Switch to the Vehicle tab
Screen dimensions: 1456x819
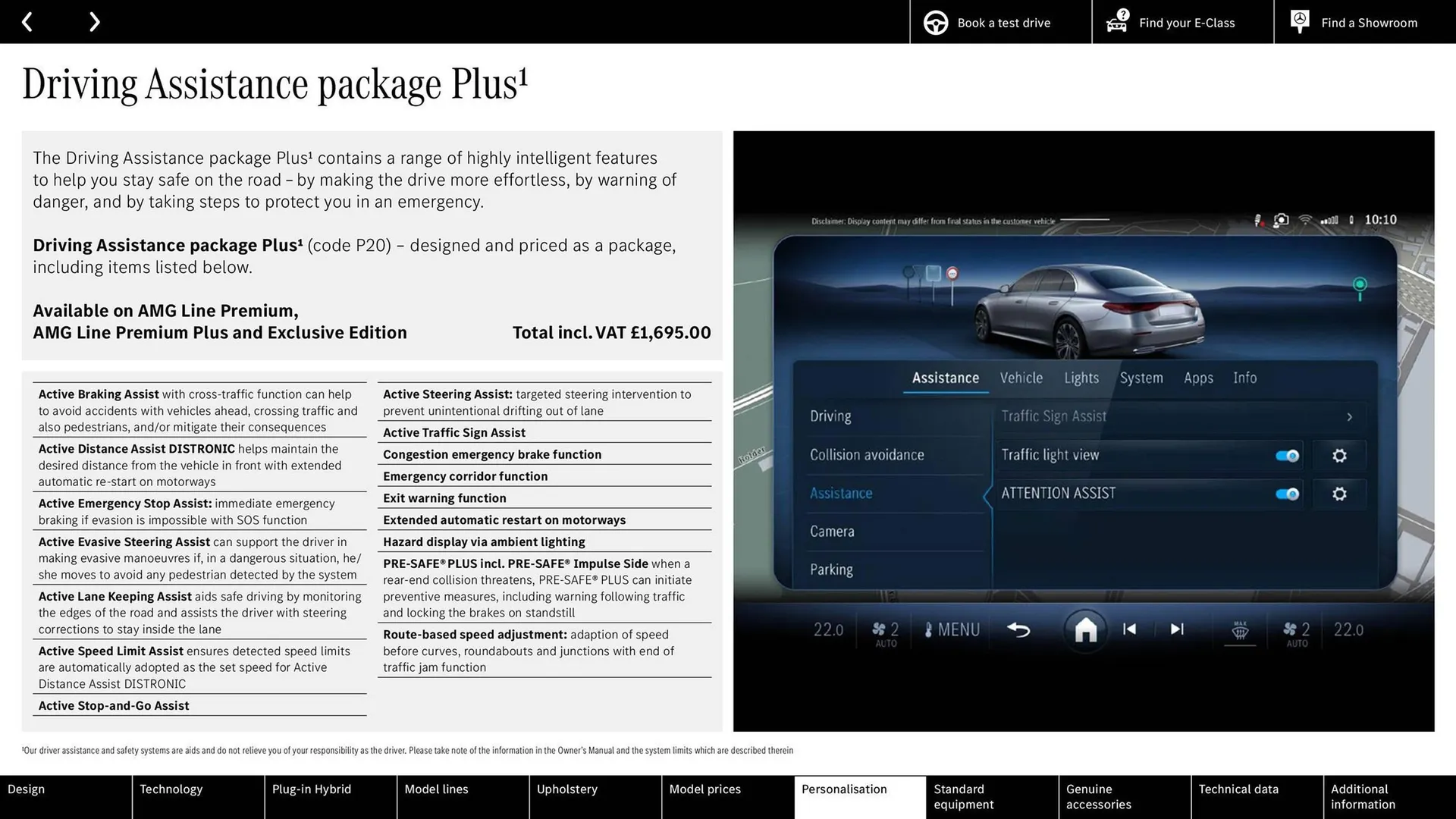pyautogui.click(x=1021, y=378)
